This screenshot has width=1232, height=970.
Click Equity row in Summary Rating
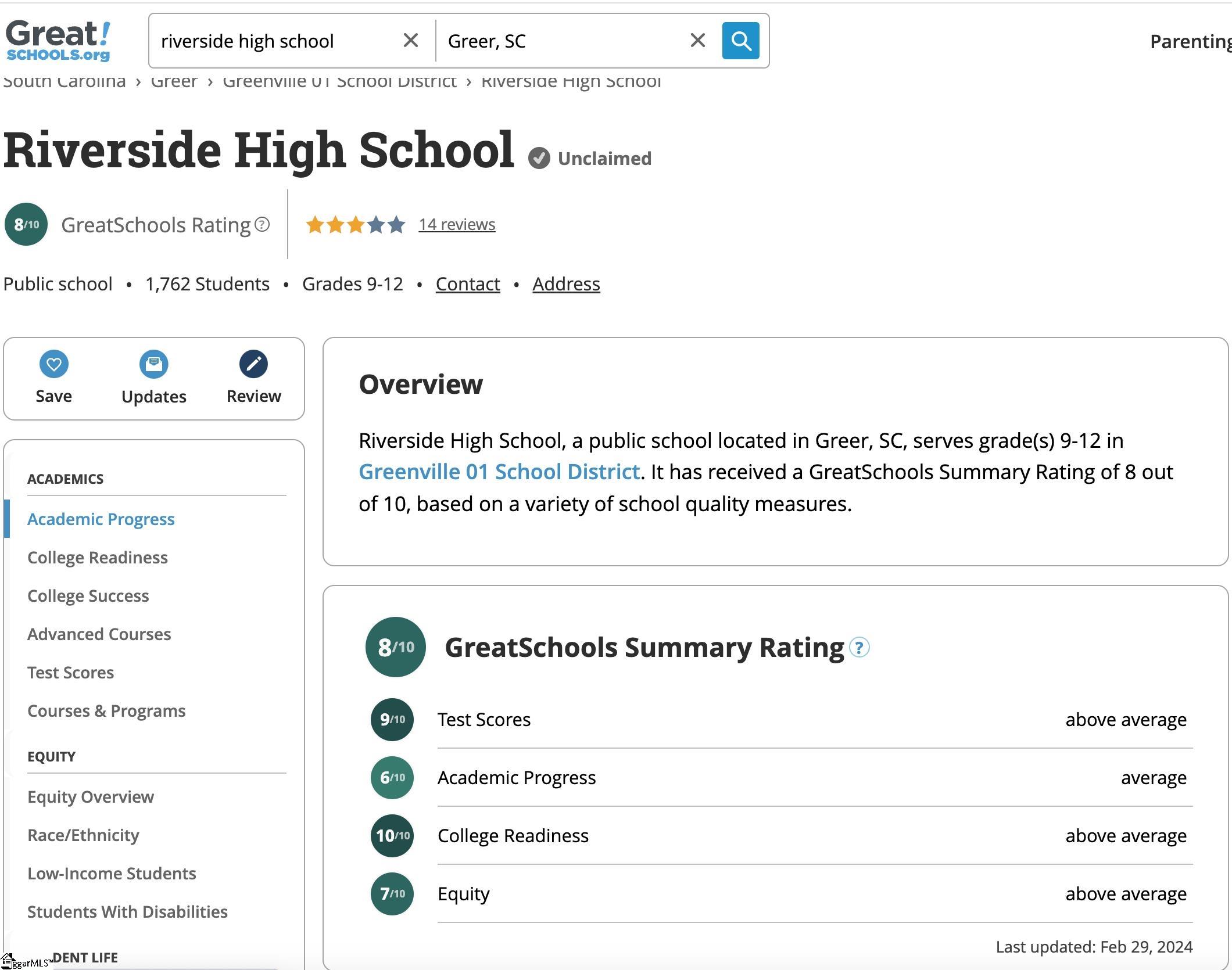782,894
